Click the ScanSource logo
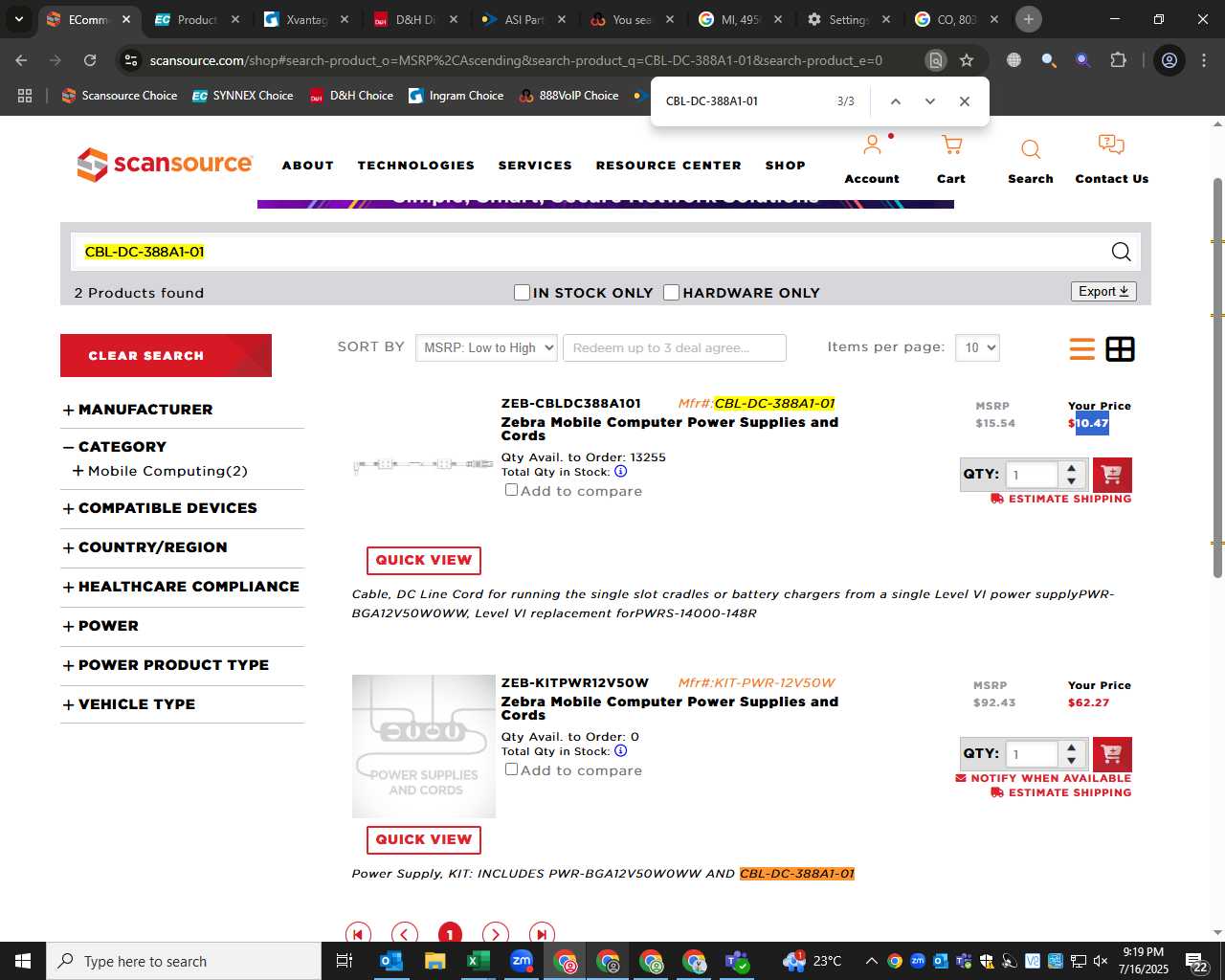This screenshot has height=980, width=1225. point(165,165)
